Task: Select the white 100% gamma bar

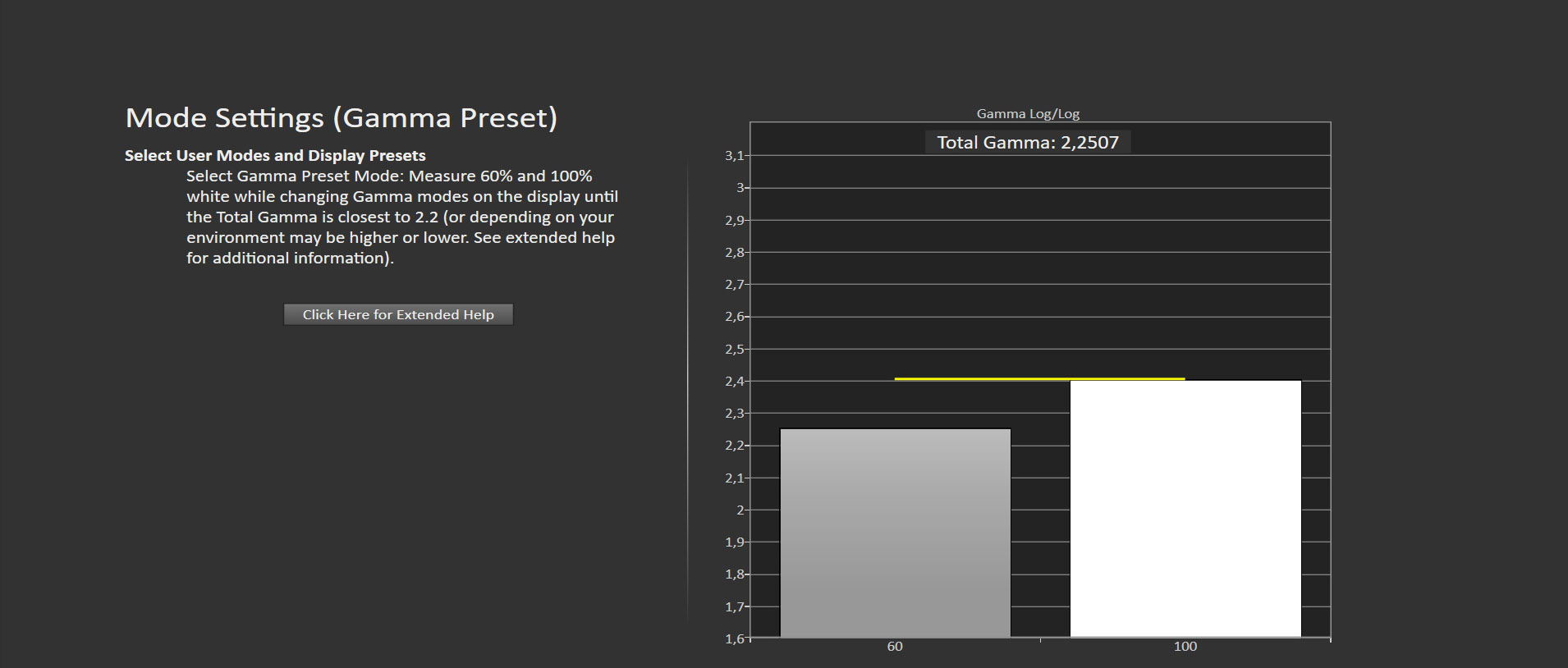Action: [1185, 508]
